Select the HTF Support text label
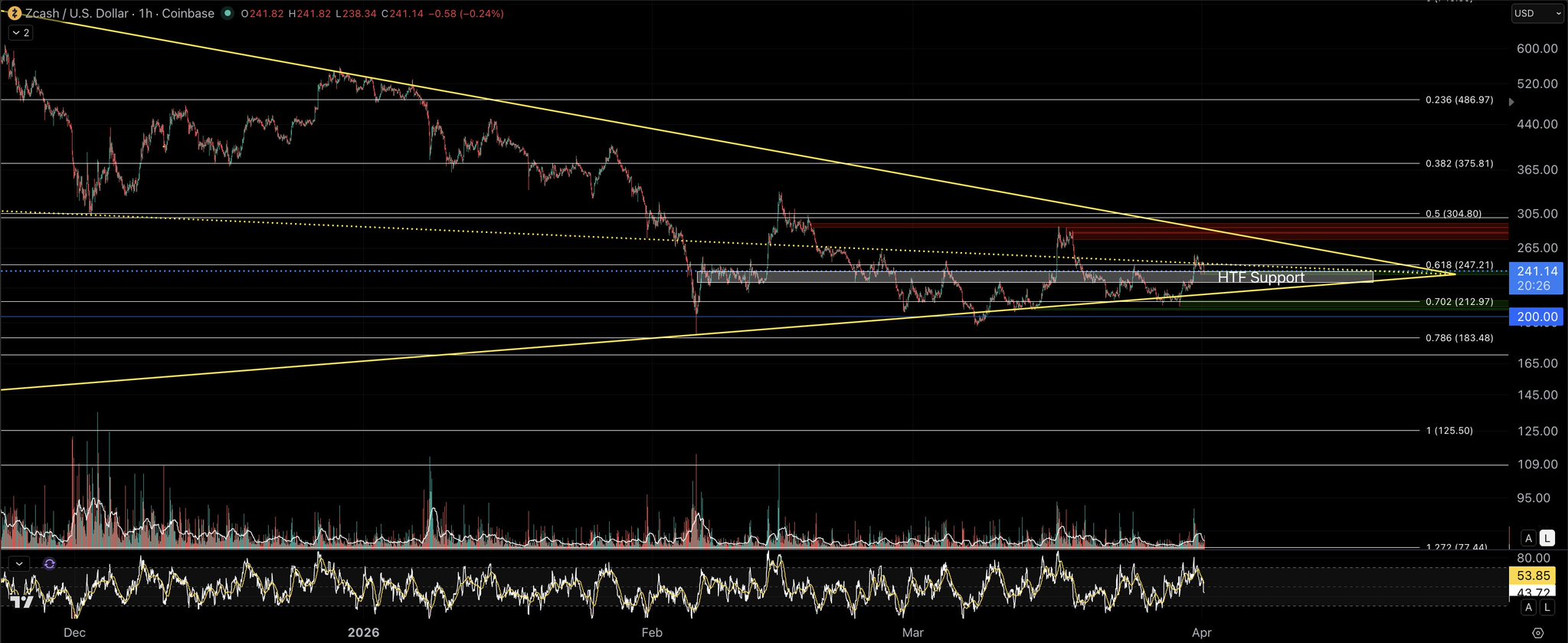Screen dimensions: 1568x643 1261,277
